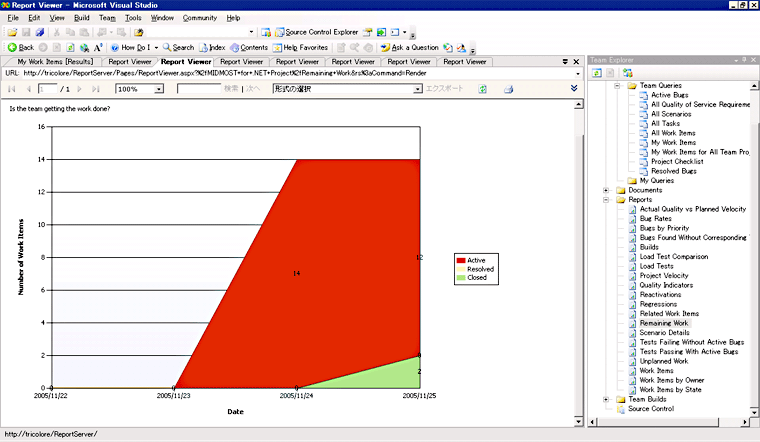Switch to My Work Items [Results] tab
Image resolution: width=760 pixels, height=442 pixels.
pos(55,62)
